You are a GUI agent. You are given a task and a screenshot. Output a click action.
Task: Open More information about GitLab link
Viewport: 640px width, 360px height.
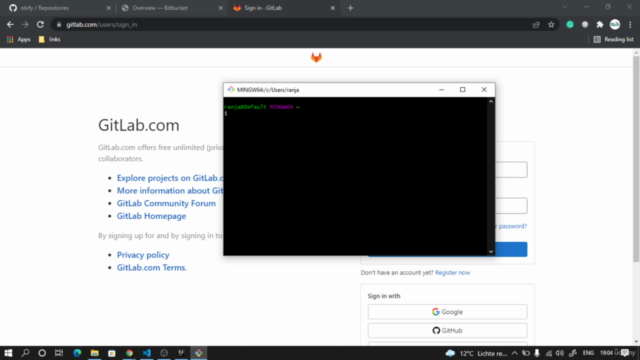pos(170,191)
